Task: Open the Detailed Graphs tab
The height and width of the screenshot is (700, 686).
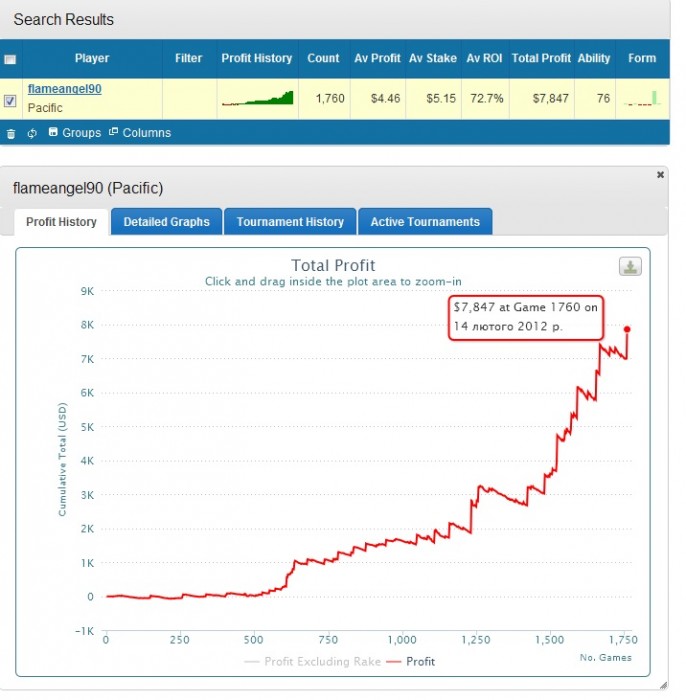Action: point(166,222)
